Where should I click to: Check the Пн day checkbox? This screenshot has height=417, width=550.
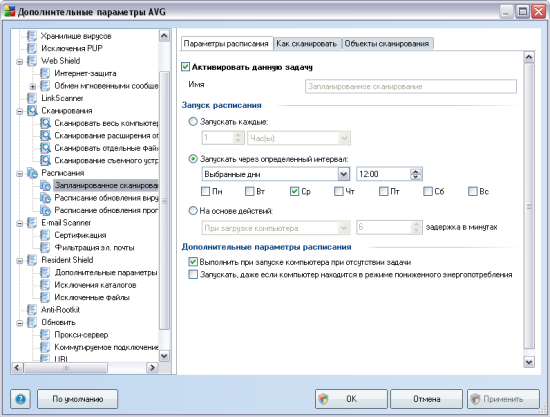tap(205, 191)
